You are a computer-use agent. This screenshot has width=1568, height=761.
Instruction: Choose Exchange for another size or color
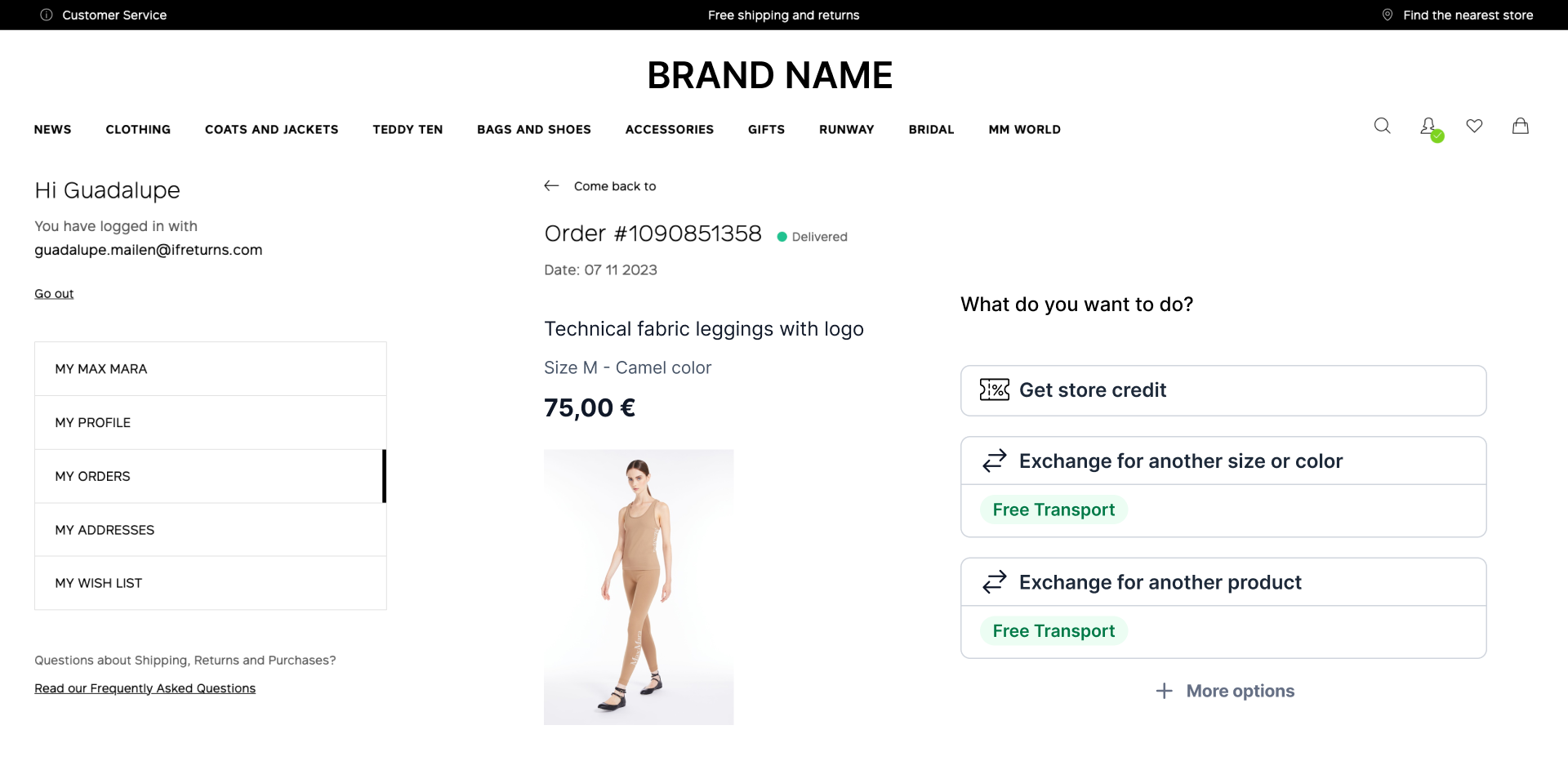point(1180,461)
